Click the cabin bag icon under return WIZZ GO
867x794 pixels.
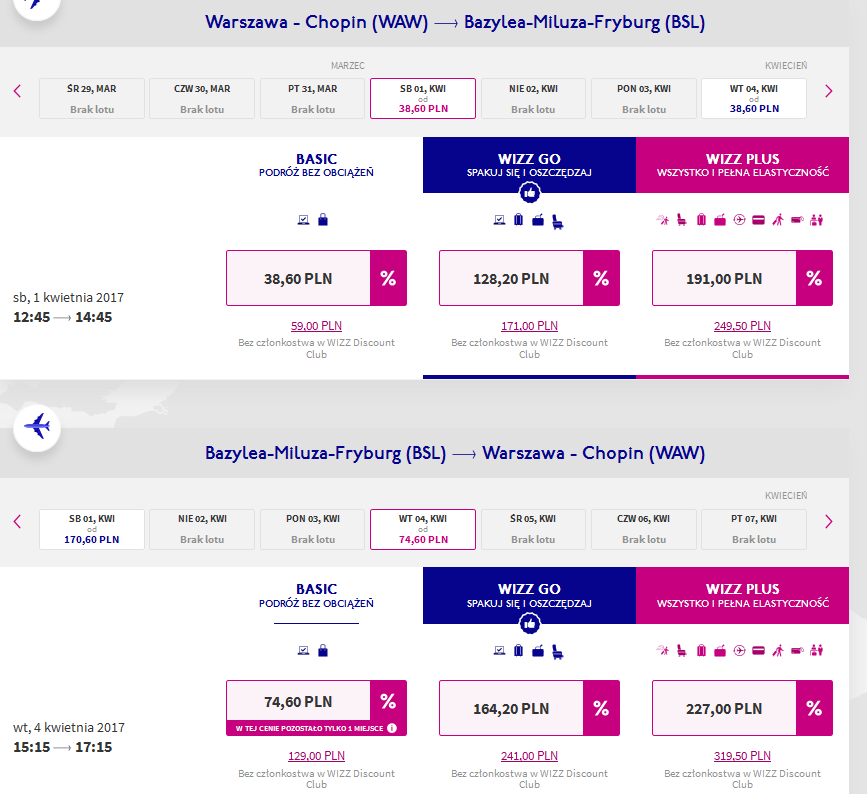pyautogui.click(x=538, y=650)
